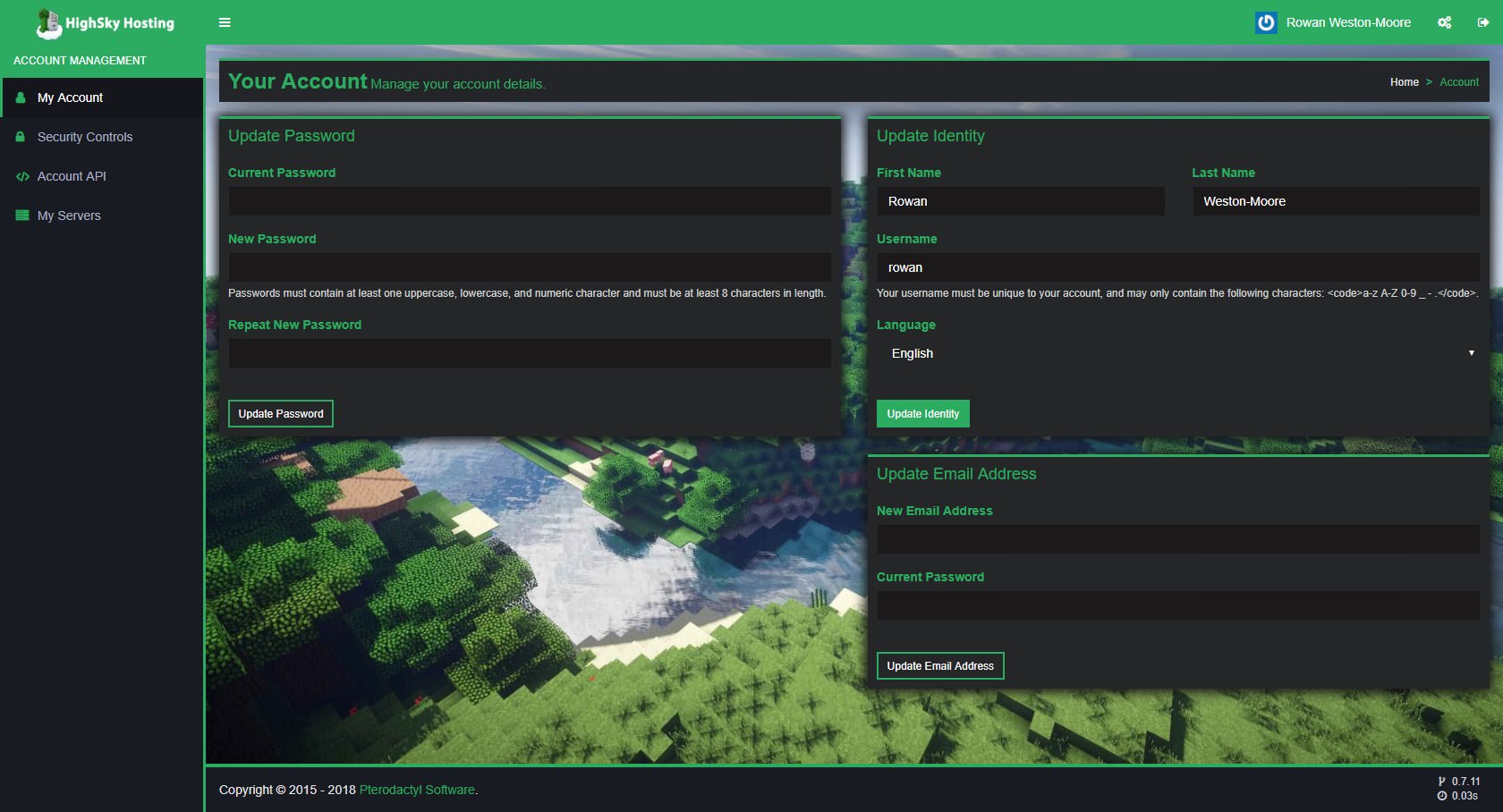
Task: Click the Update Identity button
Action: click(x=922, y=413)
